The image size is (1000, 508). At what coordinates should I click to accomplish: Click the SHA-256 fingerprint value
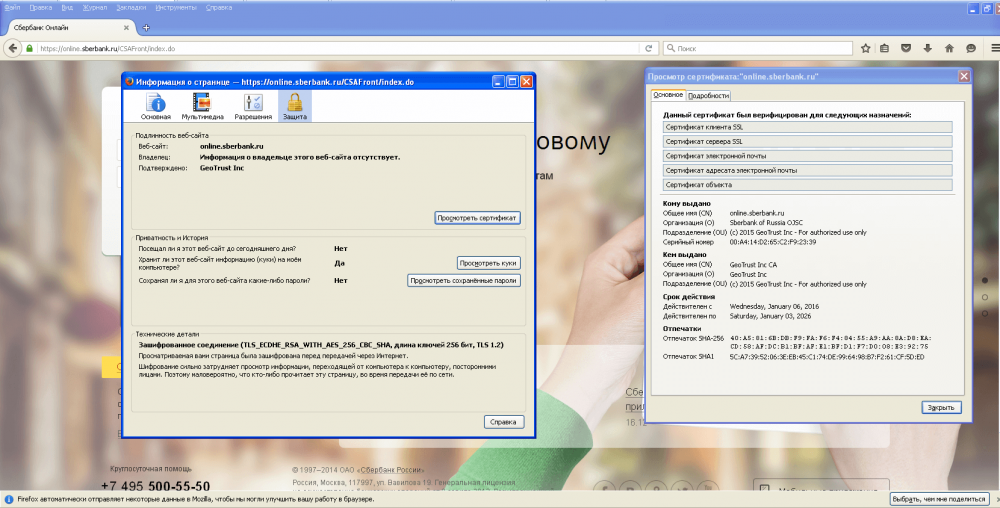pos(830,342)
